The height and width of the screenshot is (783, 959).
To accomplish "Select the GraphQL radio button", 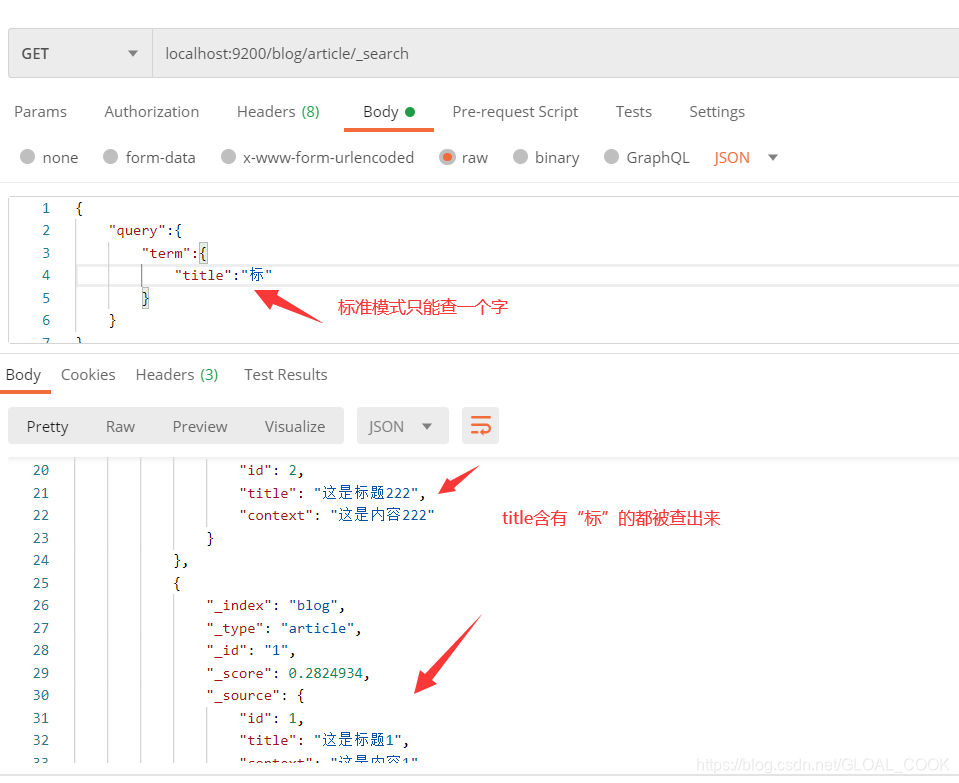I will [612, 157].
